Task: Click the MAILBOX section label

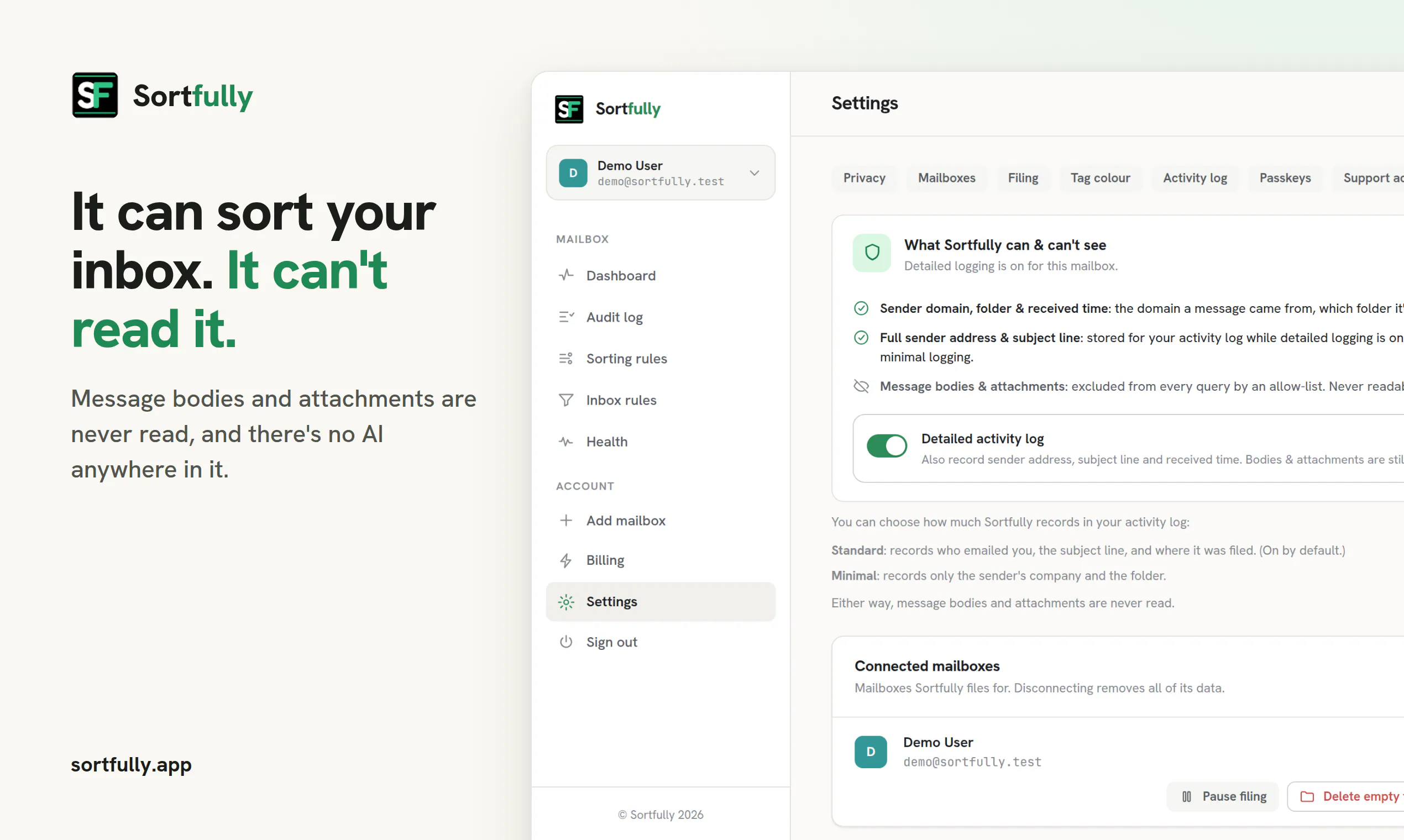Action: click(582, 239)
